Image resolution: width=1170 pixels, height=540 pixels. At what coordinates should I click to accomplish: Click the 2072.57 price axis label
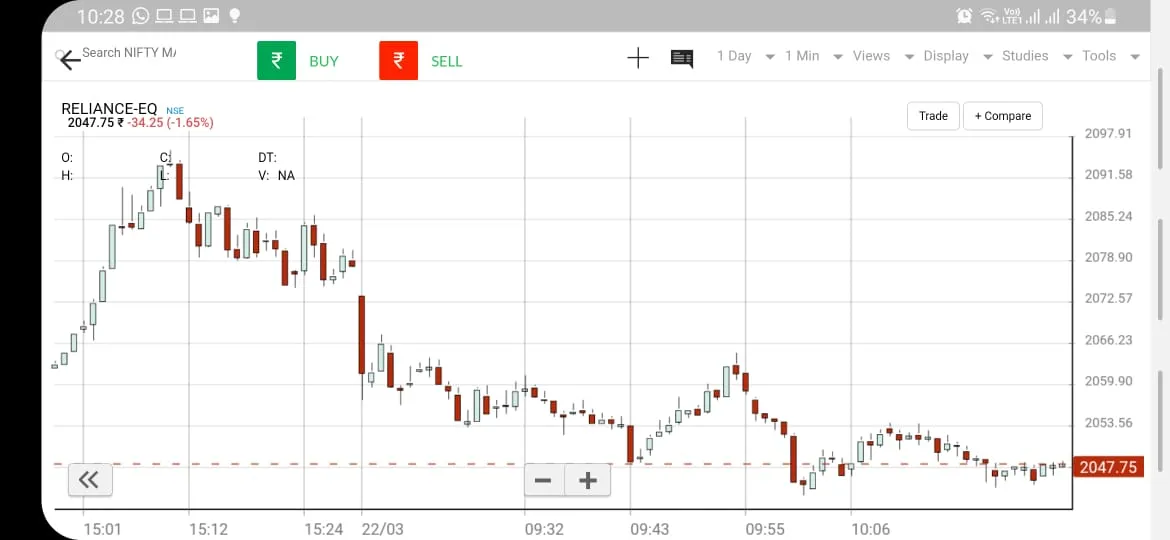coord(1108,298)
